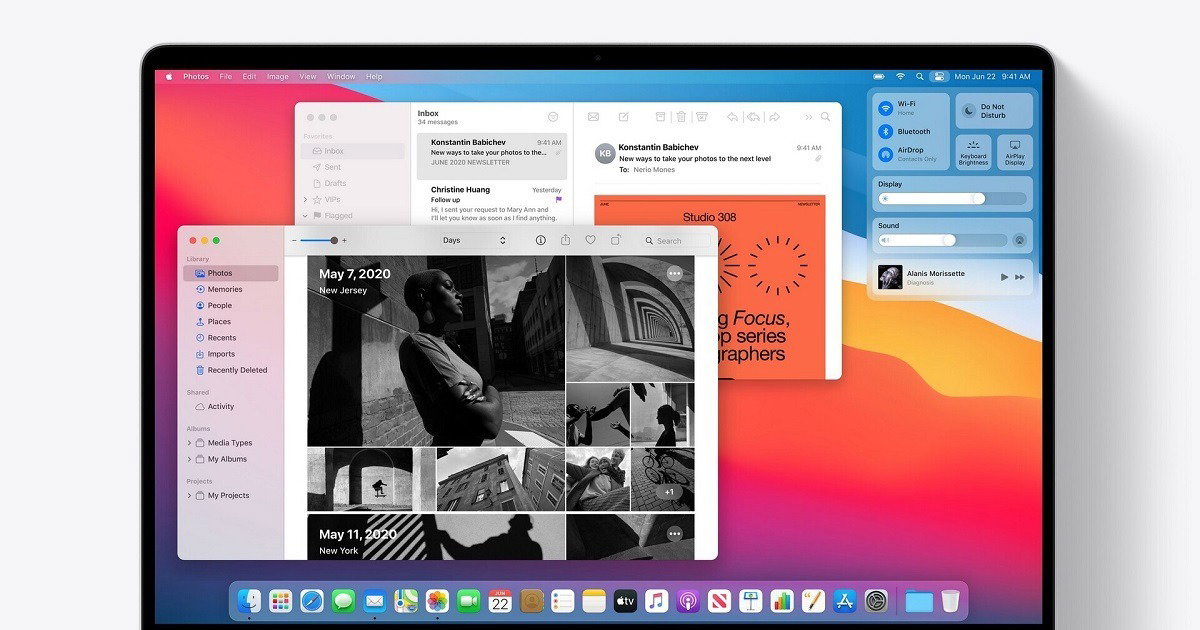The height and width of the screenshot is (630, 1200).
Task: Play the Alanis Morissette track
Action: coord(1004,277)
